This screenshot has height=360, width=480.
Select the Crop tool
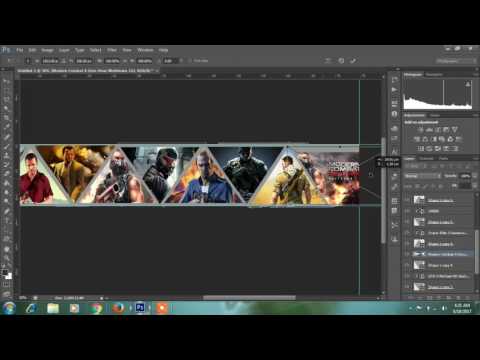pyautogui.click(x=7, y=117)
